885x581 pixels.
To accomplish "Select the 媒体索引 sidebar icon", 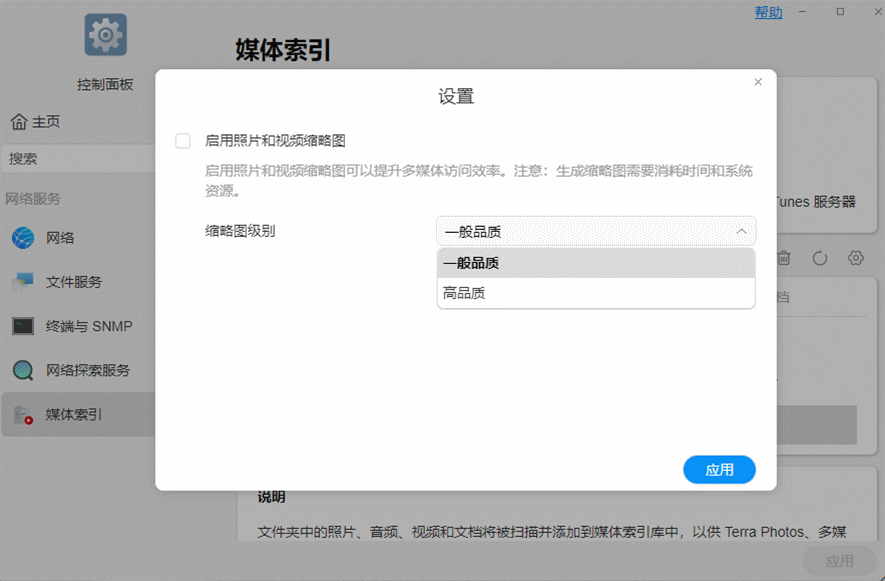I will point(22,414).
